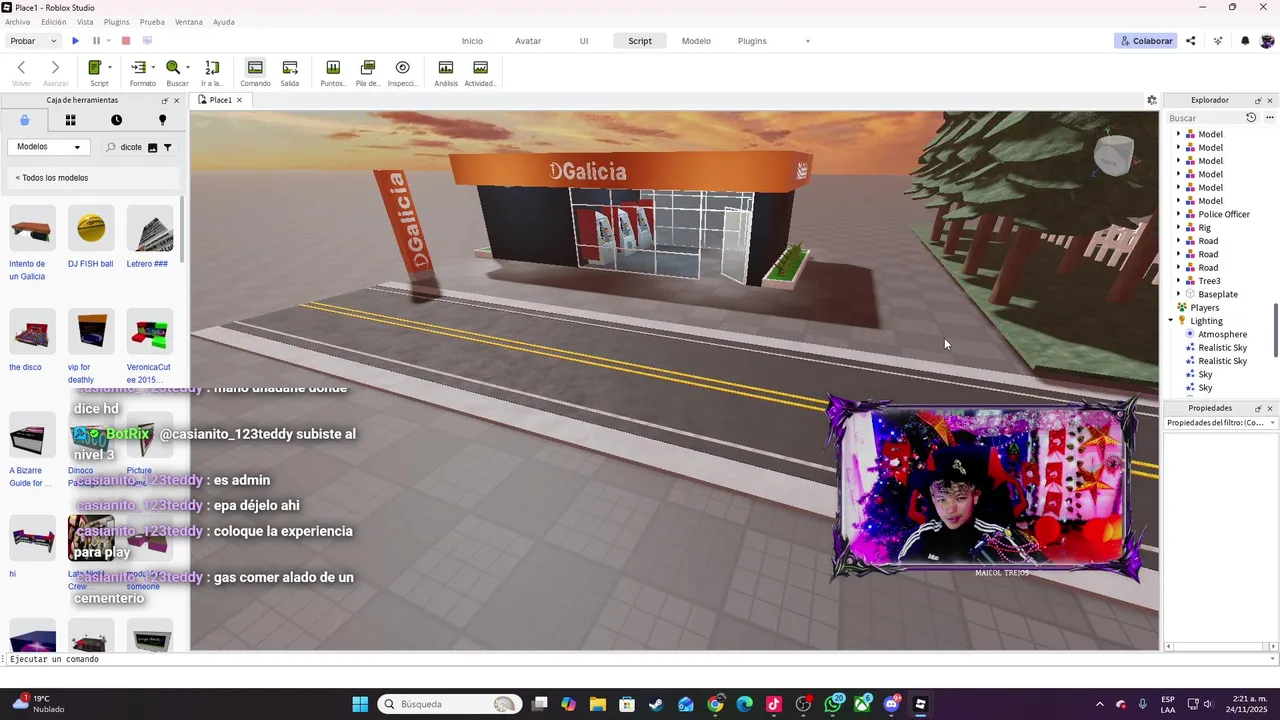Open the Edición menu
1280x720 pixels.
pos(54,22)
